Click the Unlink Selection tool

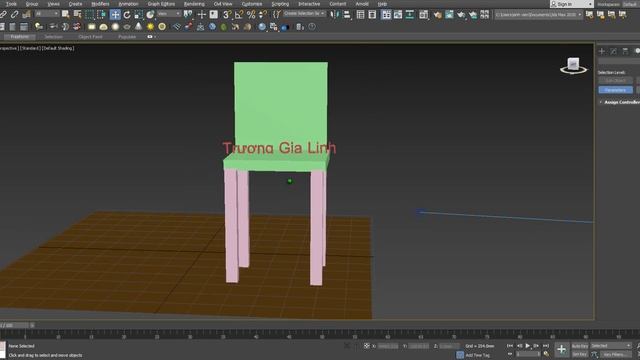click(14, 15)
